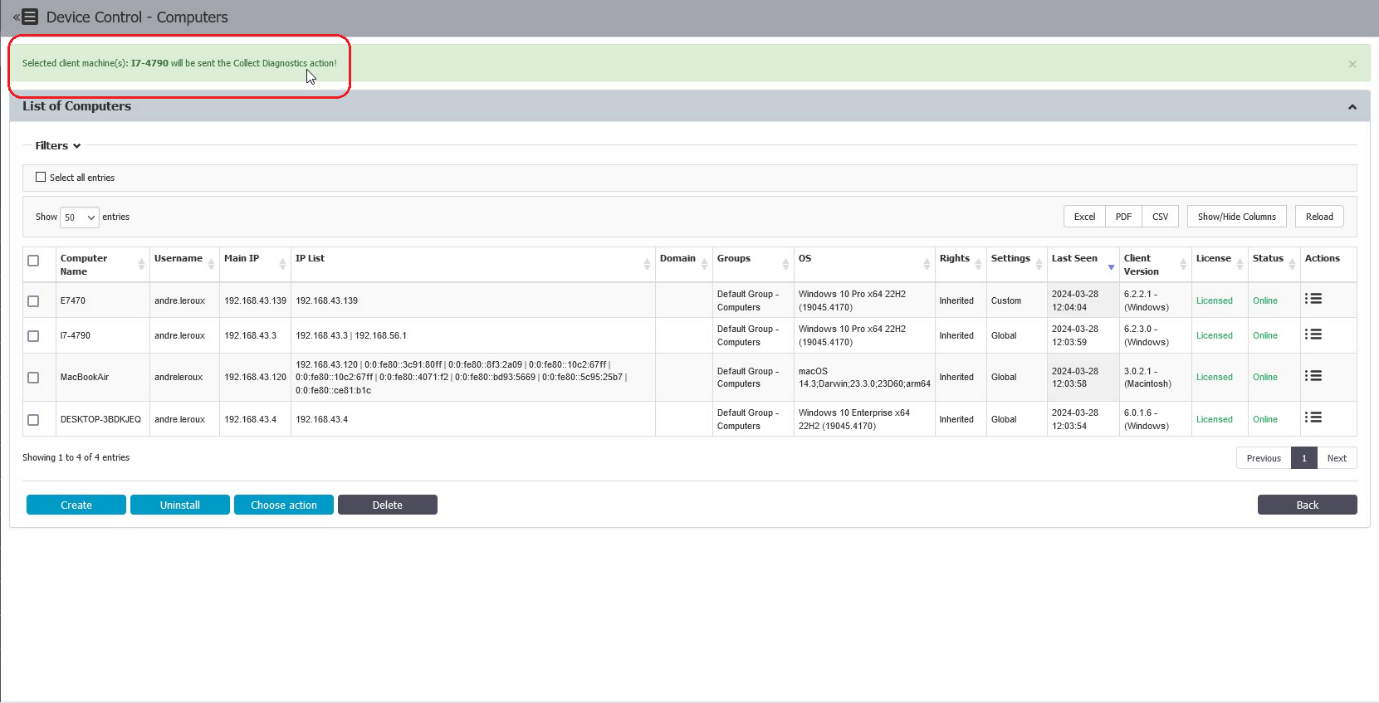Click IP list 192.168.43.3 | 192.168.56.1
Image resolution: width=1379 pixels, height=703 pixels.
click(351, 336)
